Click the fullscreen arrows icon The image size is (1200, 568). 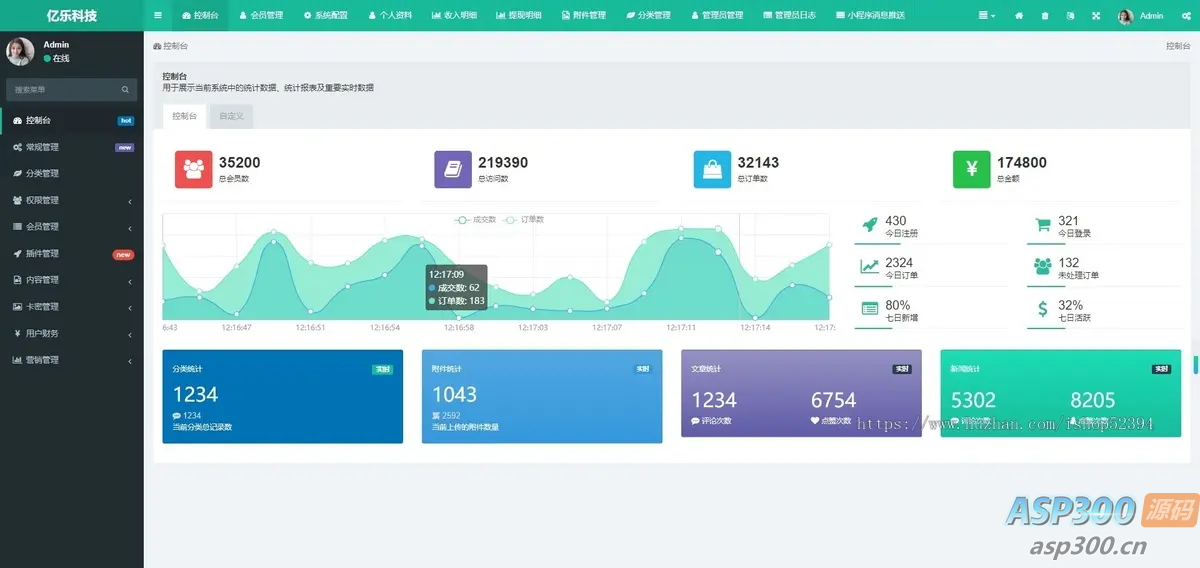click(1096, 16)
